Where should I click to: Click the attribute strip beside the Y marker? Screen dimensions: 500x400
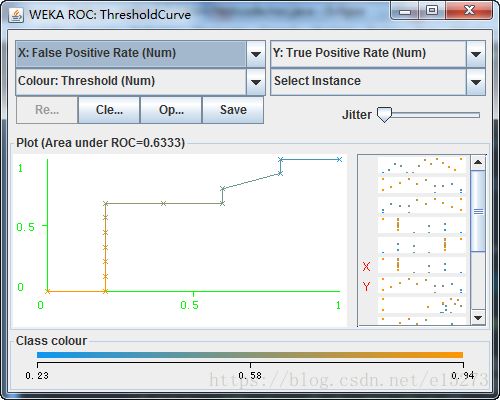(x=422, y=285)
